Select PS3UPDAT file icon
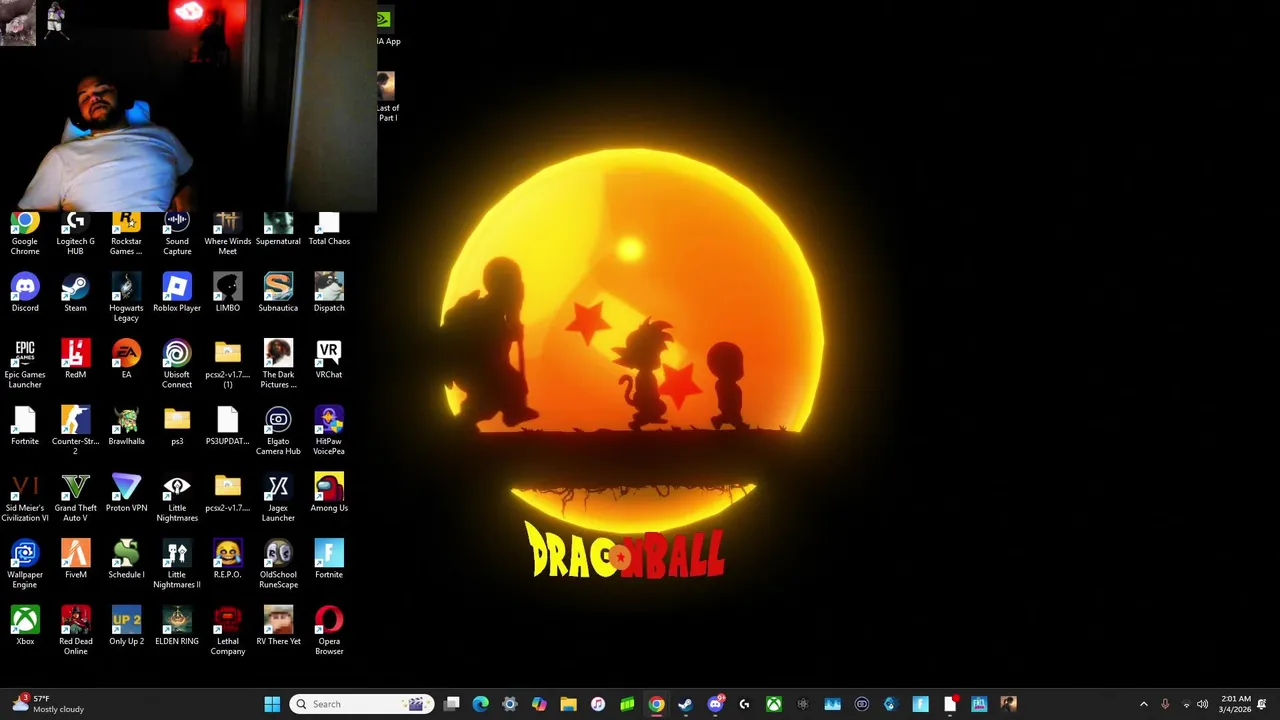Screen dimensions: 1280x720 (x=228, y=426)
